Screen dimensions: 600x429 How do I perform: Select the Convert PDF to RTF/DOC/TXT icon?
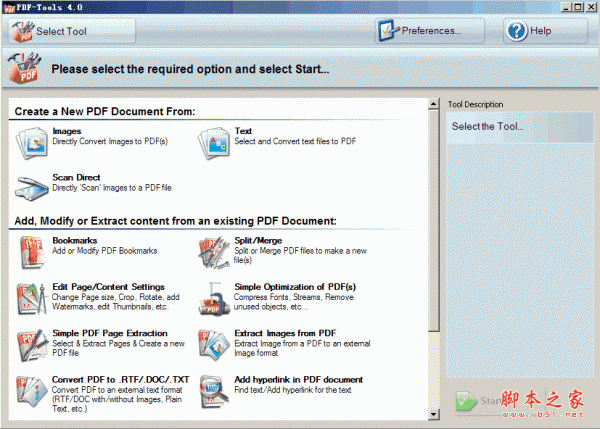[x=32, y=391]
